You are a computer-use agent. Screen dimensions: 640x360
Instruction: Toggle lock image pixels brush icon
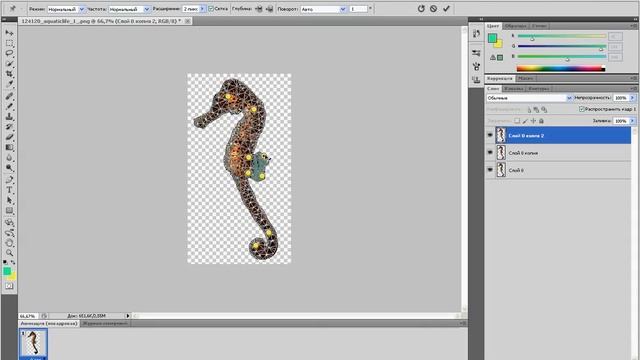pyautogui.click(x=525, y=121)
